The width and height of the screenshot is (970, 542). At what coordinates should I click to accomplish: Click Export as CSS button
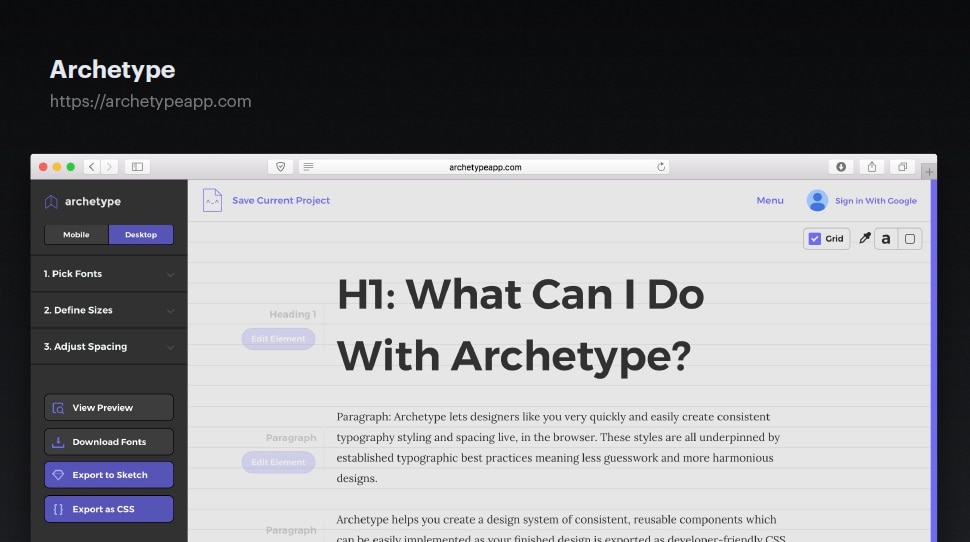click(x=109, y=509)
